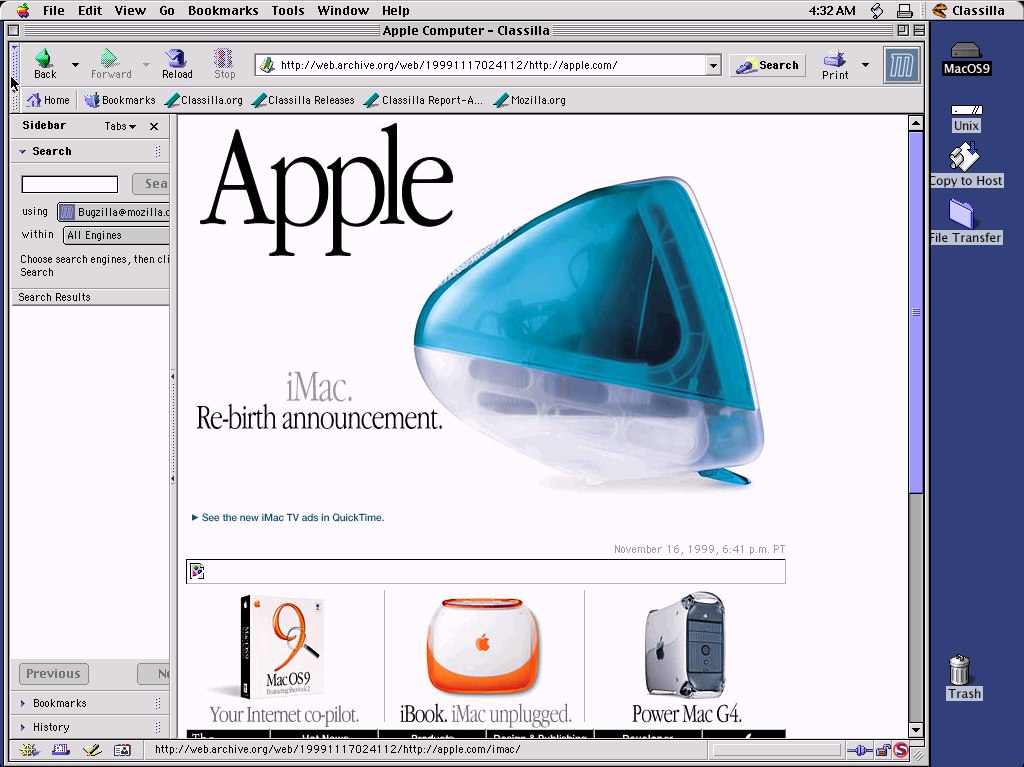This screenshot has height=767, width=1024.
Task: Open the Forward button history dropdown
Action: [146, 65]
